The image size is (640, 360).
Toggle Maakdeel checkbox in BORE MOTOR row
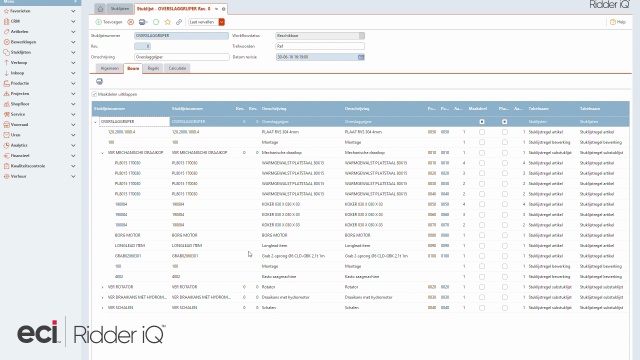(482, 235)
